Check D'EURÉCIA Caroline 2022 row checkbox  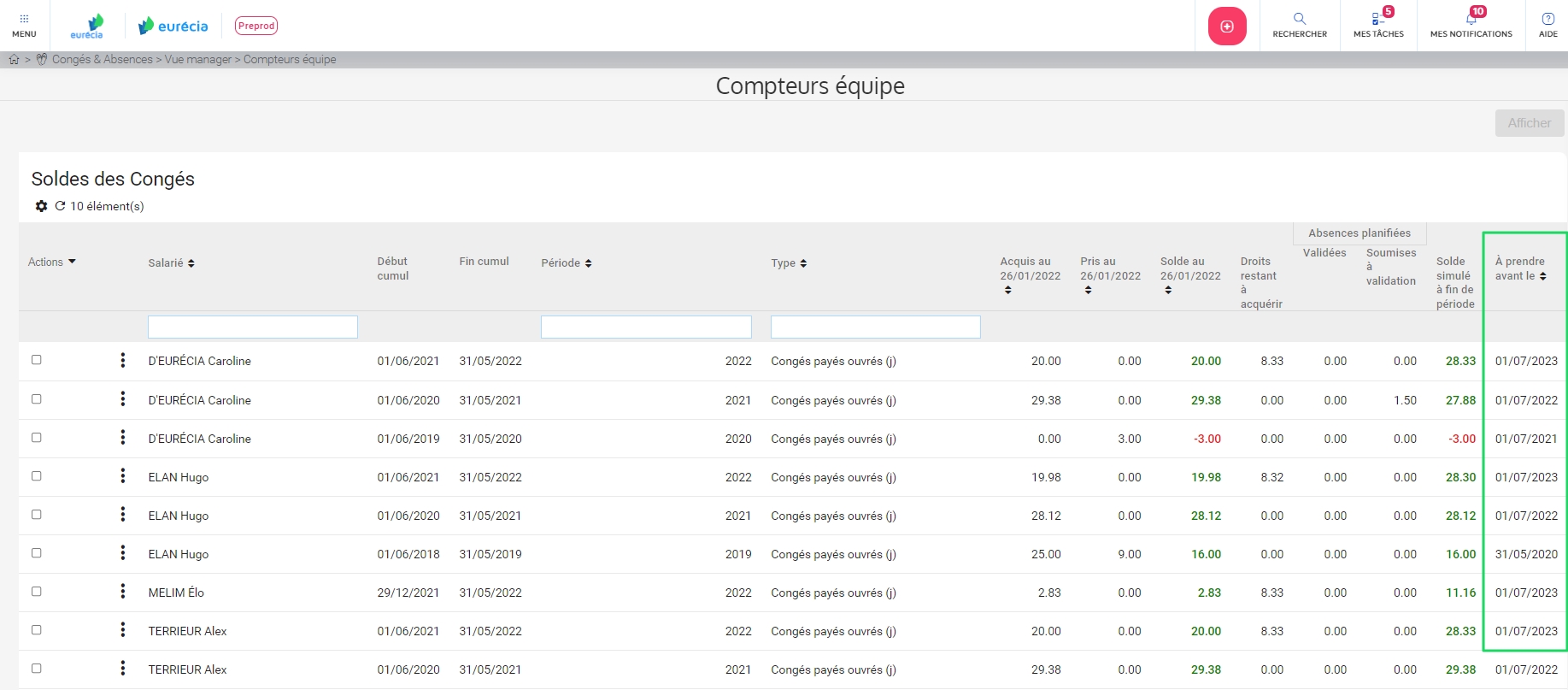point(37,360)
